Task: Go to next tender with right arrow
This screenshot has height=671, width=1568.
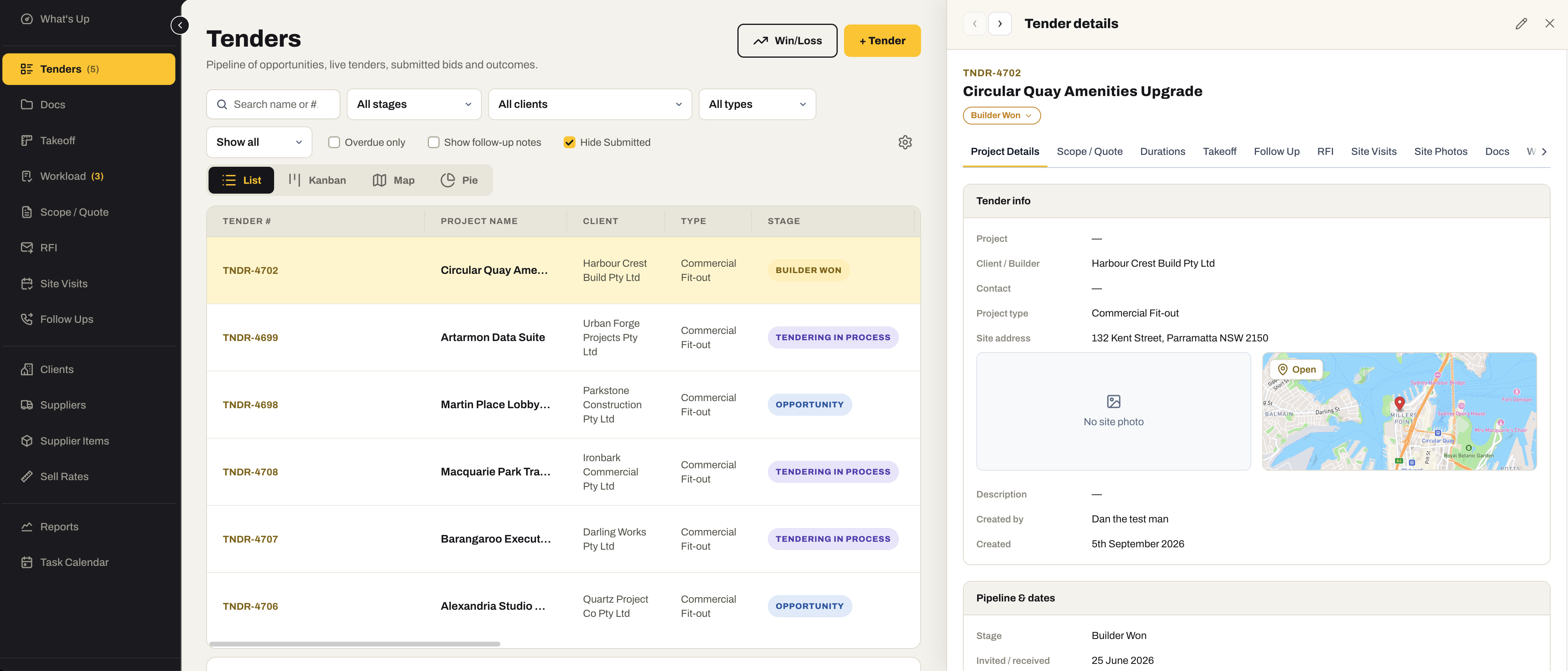Action: [x=1000, y=24]
